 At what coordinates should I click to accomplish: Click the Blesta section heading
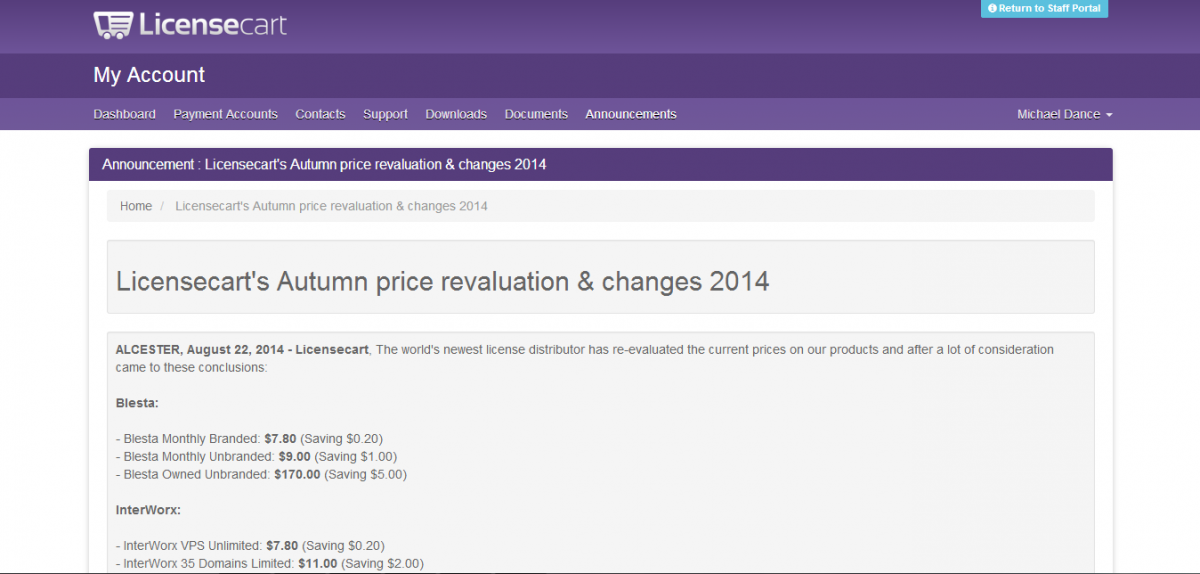coord(138,403)
